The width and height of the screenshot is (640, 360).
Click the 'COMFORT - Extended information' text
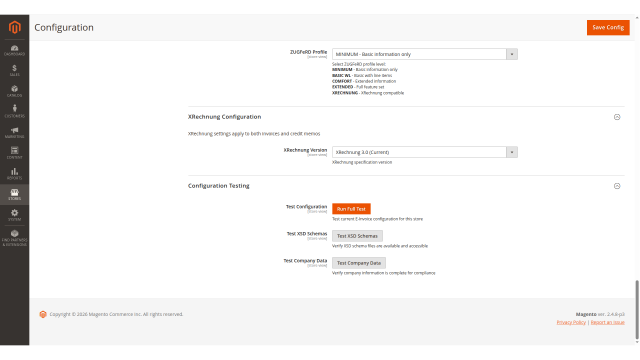[x=364, y=81]
